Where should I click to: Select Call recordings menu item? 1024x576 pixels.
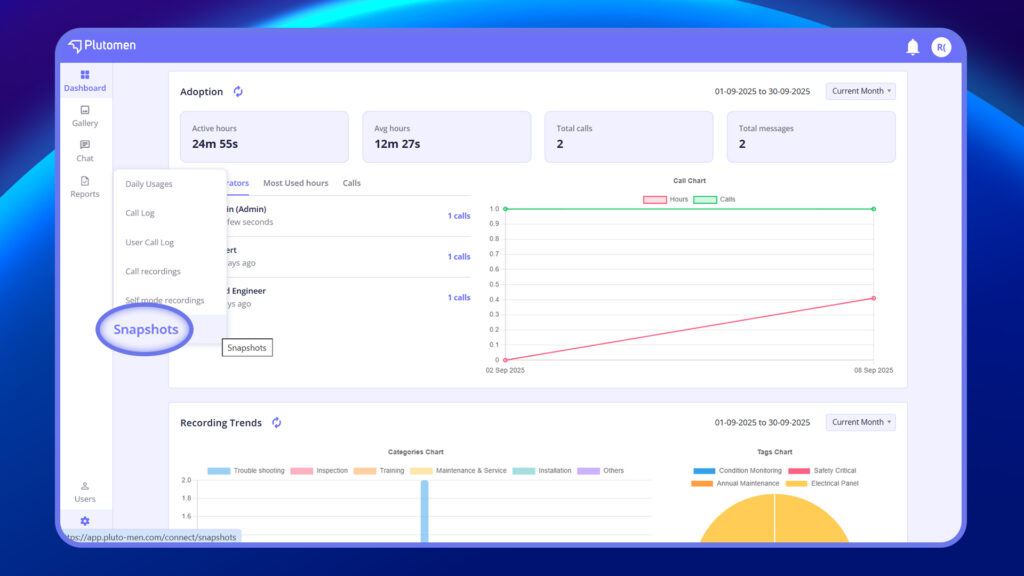click(153, 272)
